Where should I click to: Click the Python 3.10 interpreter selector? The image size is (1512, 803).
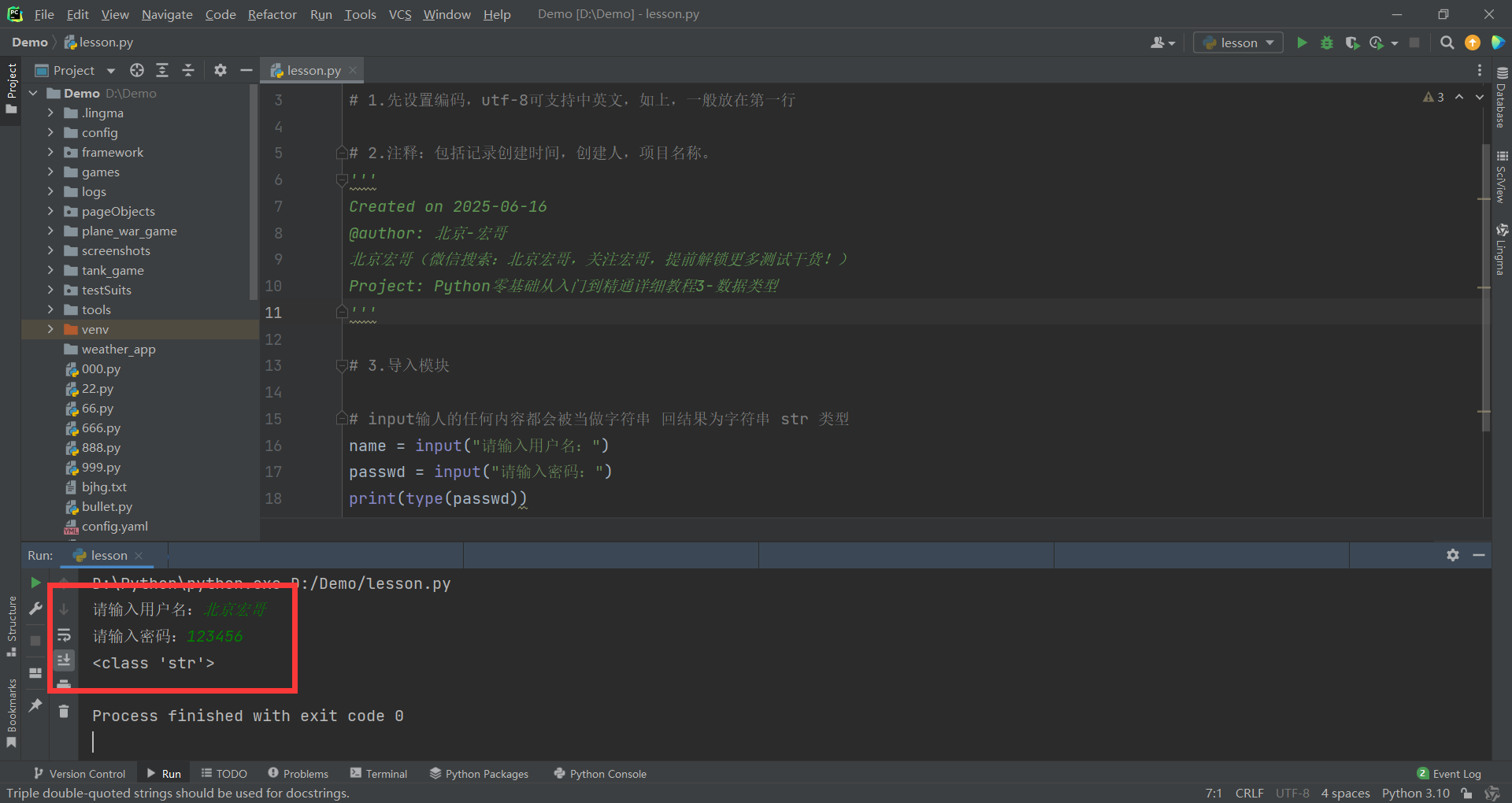click(1415, 793)
